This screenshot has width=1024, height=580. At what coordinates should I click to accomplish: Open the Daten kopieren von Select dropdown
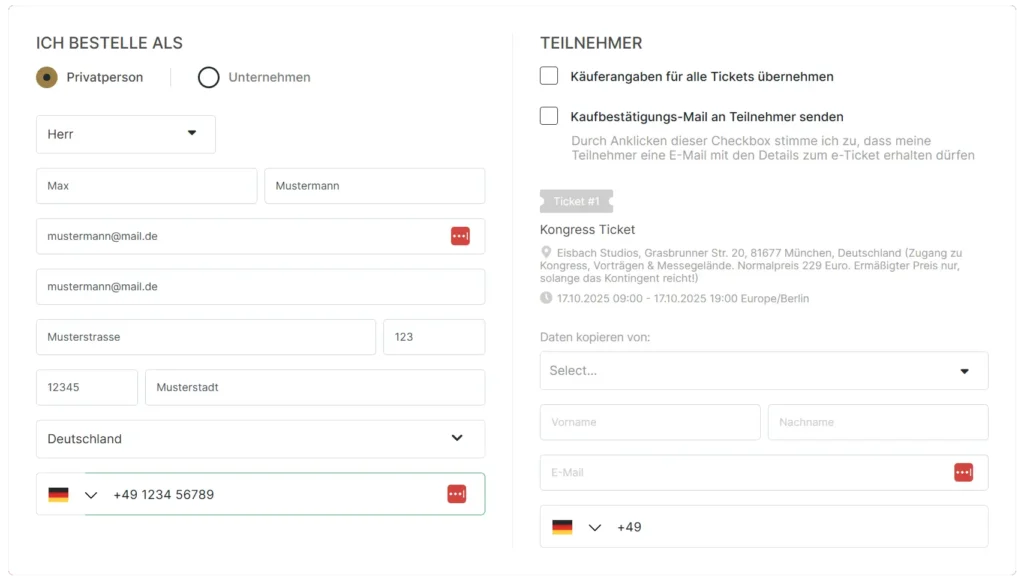point(763,370)
